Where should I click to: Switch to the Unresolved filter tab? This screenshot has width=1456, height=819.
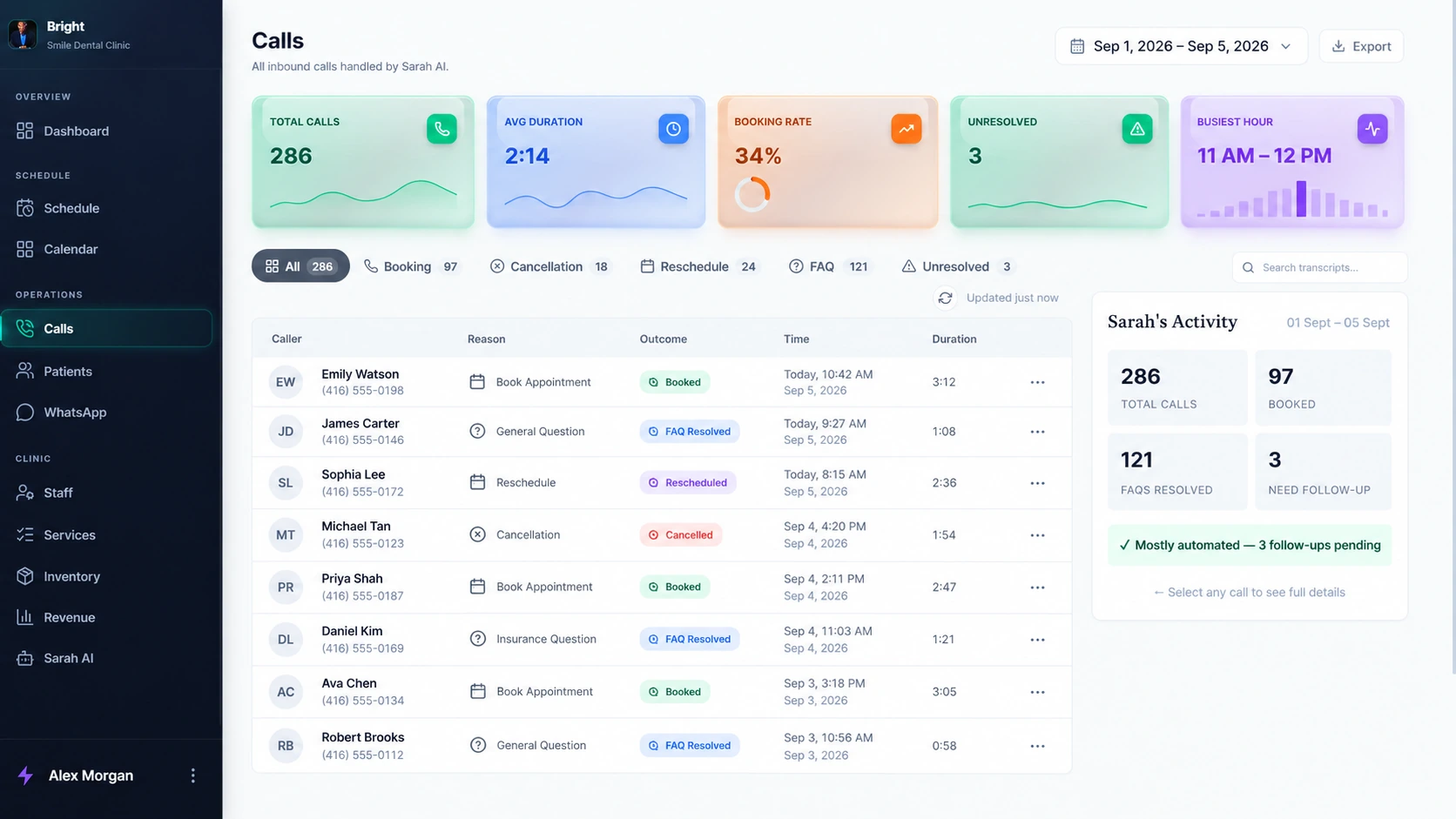[x=958, y=266]
